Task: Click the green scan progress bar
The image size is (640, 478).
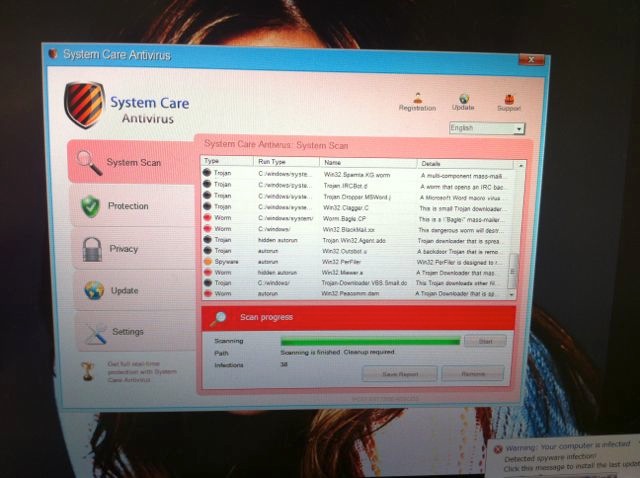Action: point(370,341)
